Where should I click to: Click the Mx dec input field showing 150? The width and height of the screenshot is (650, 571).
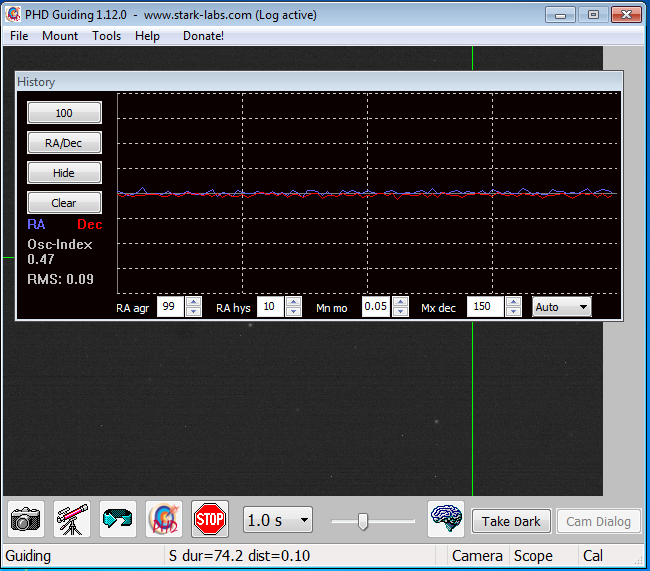pos(486,307)
